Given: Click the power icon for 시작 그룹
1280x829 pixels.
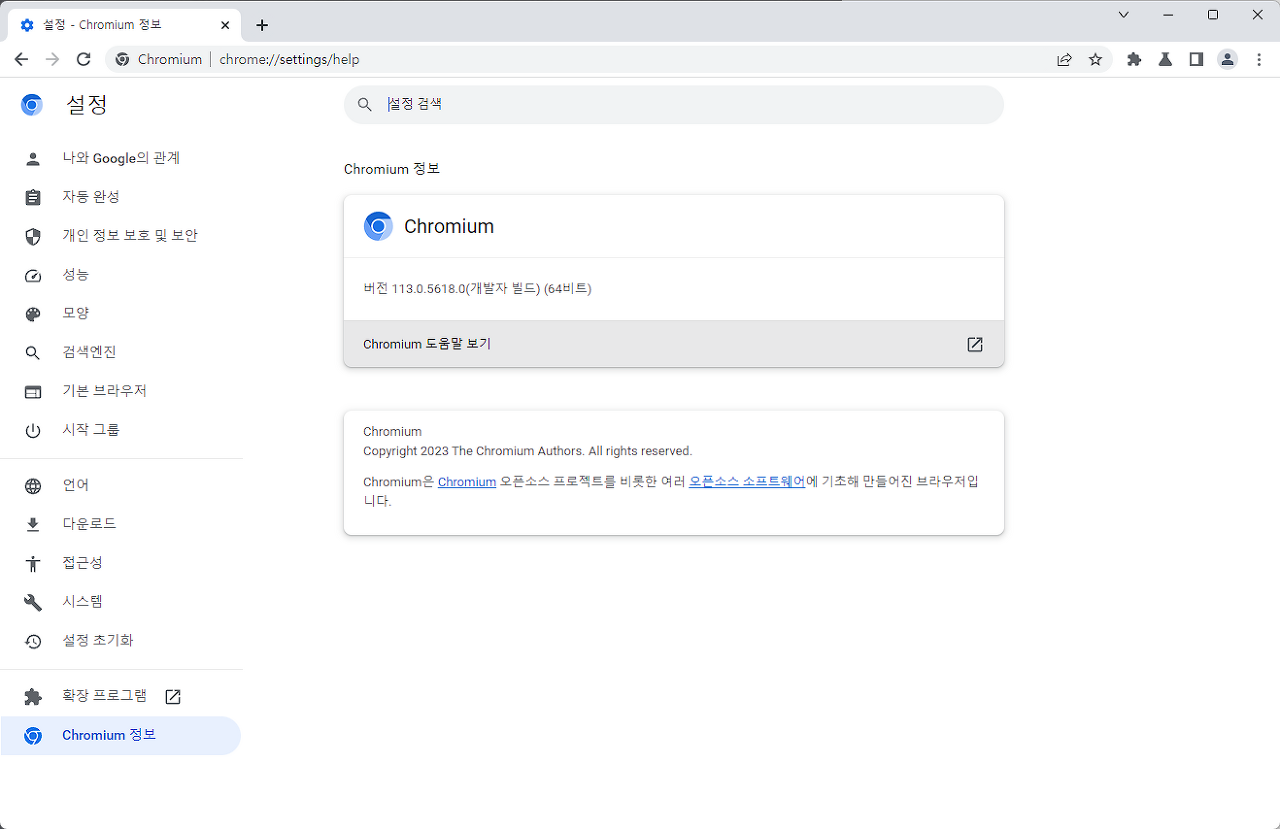Looking at the screenshot, I should [33, 430].
